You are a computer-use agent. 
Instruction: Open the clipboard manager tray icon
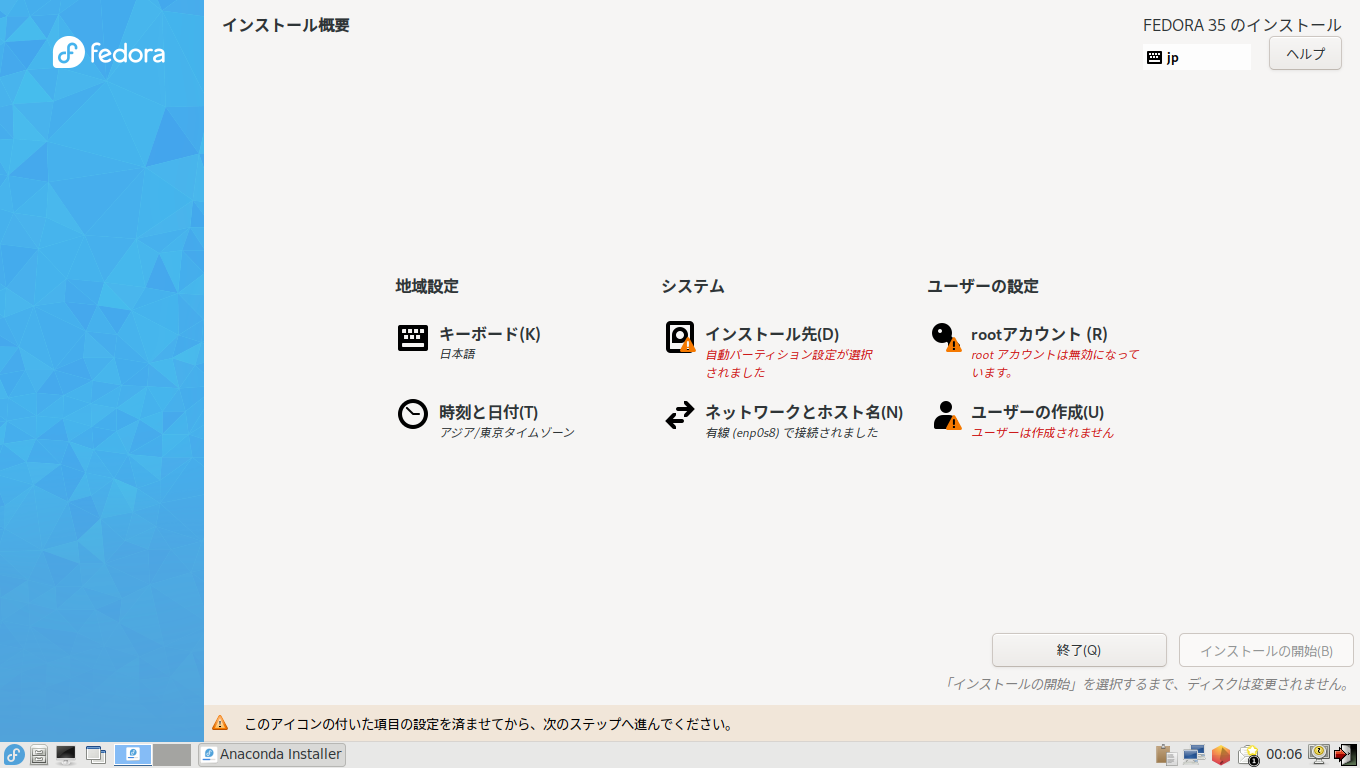coord(1165,755)
